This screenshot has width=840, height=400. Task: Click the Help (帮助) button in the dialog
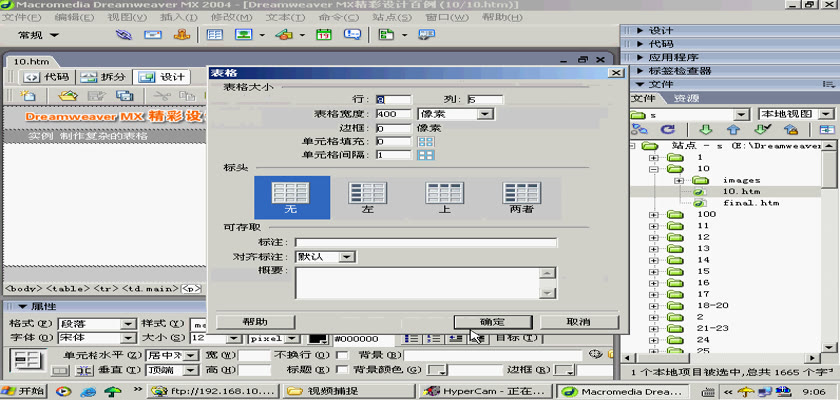[x=256, y=322]
